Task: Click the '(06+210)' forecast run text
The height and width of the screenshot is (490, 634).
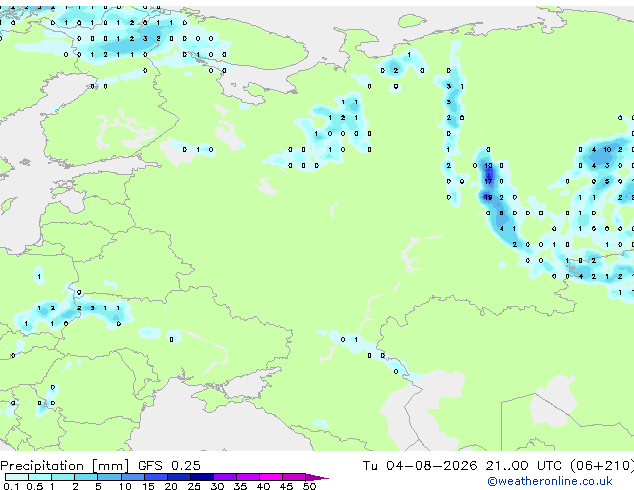Action: pyautogui.click(x=602, y=466)
